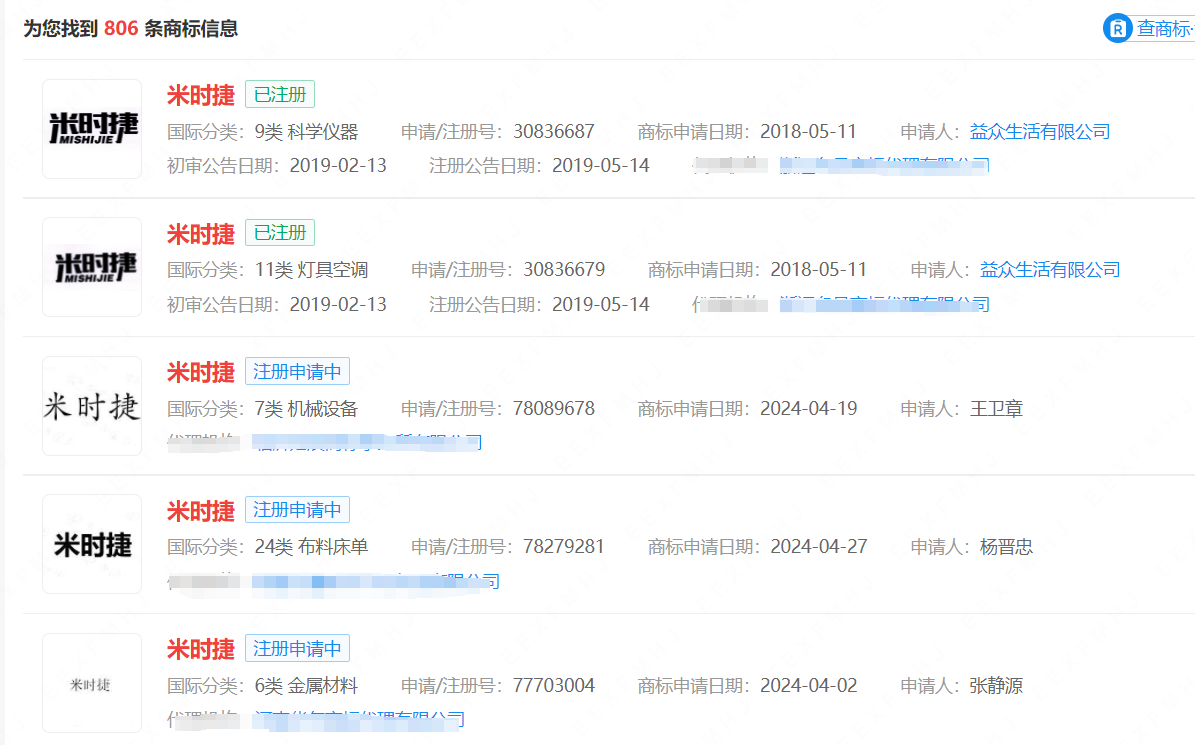Open applicant 益众生活有限公司 in the 30836687 row

[x=1040, y=132]
